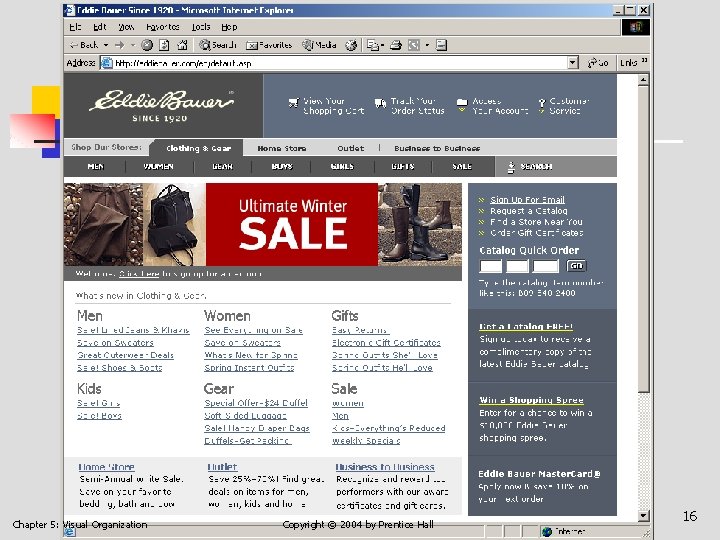Click the Go button beside address
The height and width of the screenshot is (540, 720).
(x=598, y=63)
